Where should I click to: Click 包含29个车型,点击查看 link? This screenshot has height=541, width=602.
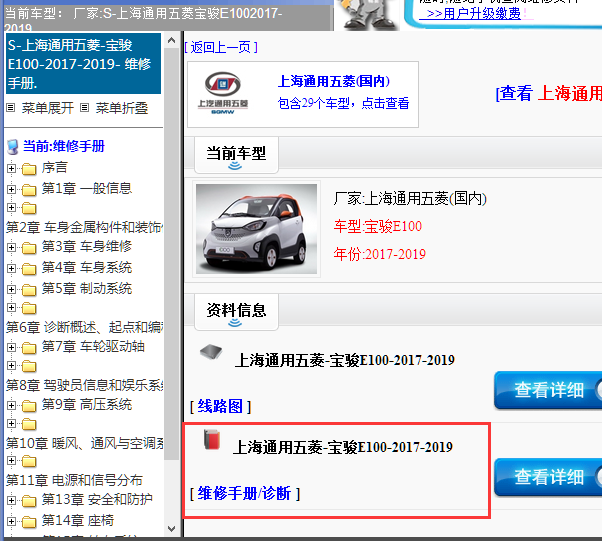point(344,103)
